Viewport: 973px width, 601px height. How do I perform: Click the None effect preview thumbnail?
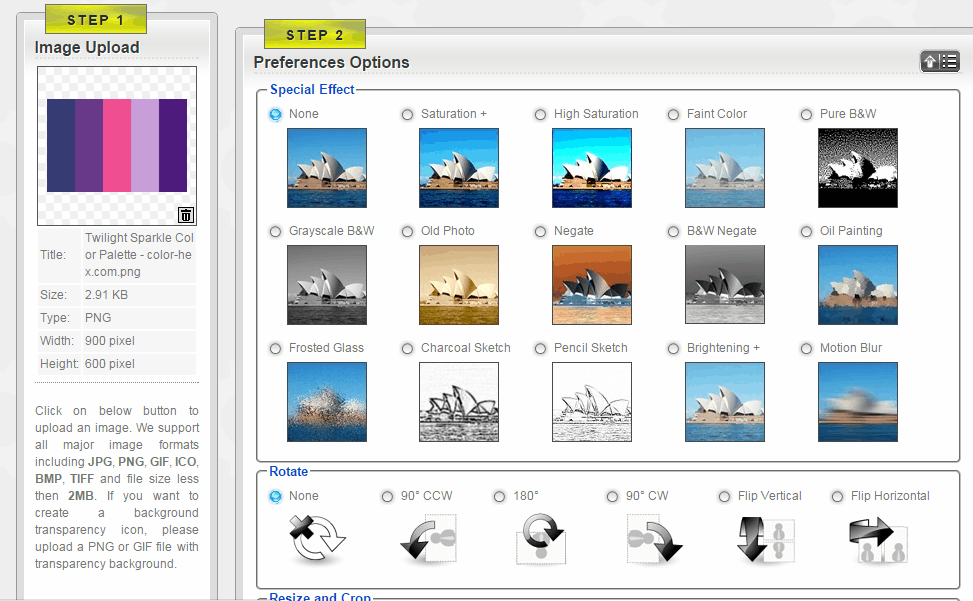click(x=327, y=168)
